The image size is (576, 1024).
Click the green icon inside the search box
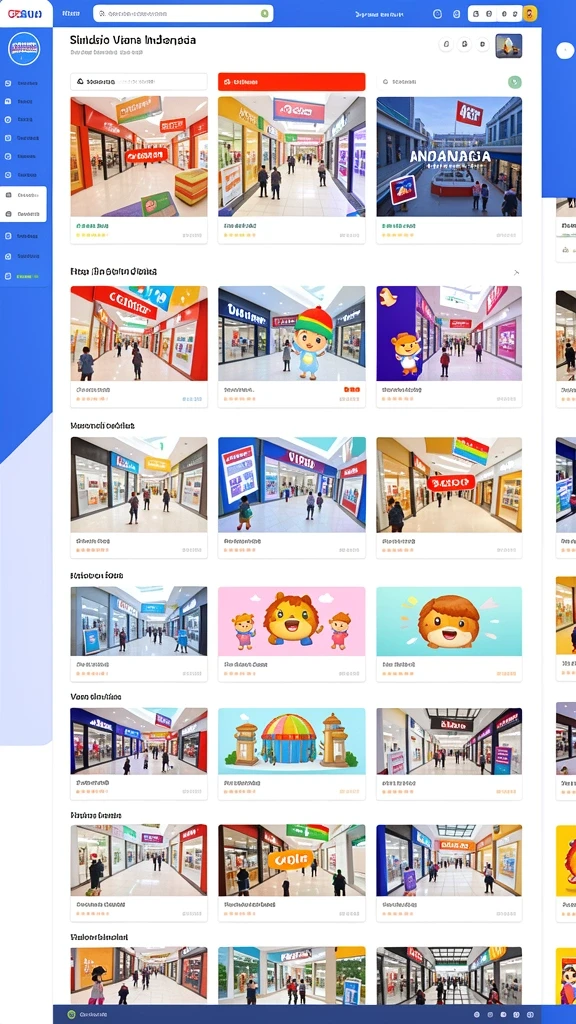click(x=264, y=13)
